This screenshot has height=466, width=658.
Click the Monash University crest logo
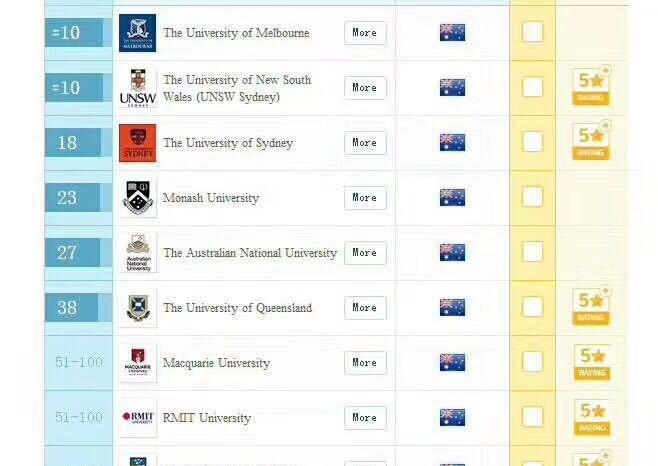(138, 198)
